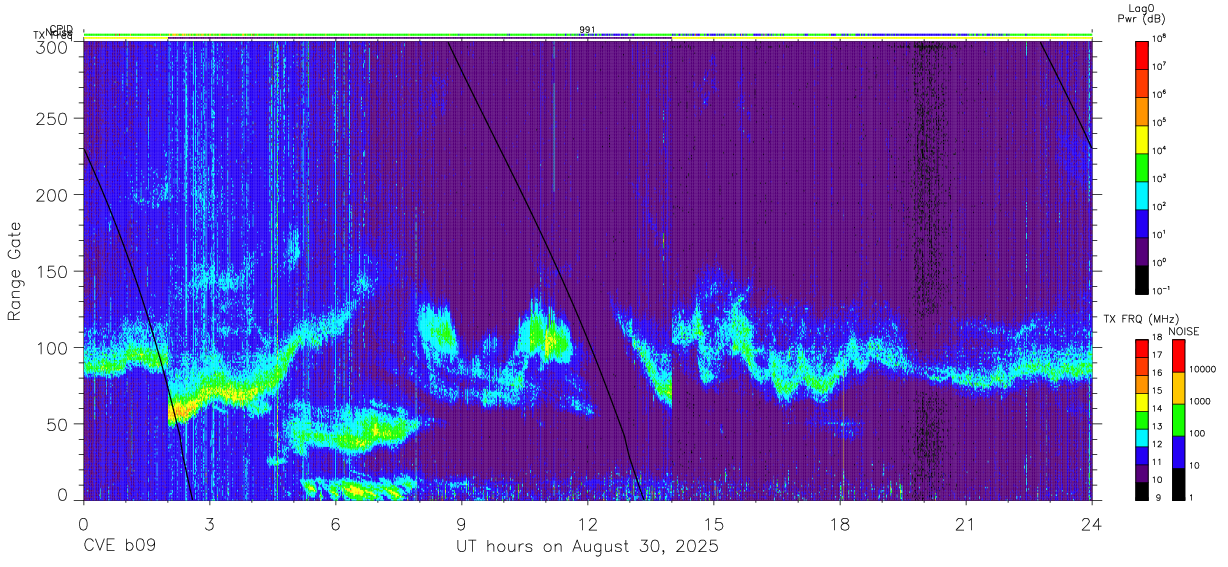The image size is (1228, 567).
Task: Click the x-axis tick label '15'
Action: coord(713,524)
